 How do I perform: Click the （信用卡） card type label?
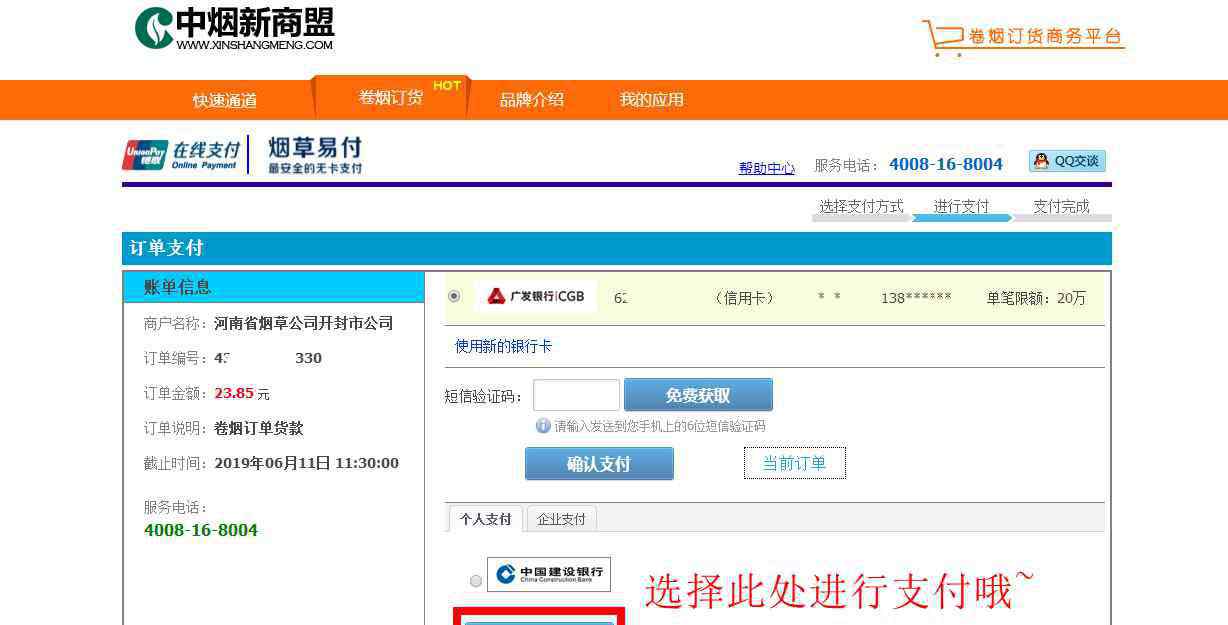(x=745, y=298)
